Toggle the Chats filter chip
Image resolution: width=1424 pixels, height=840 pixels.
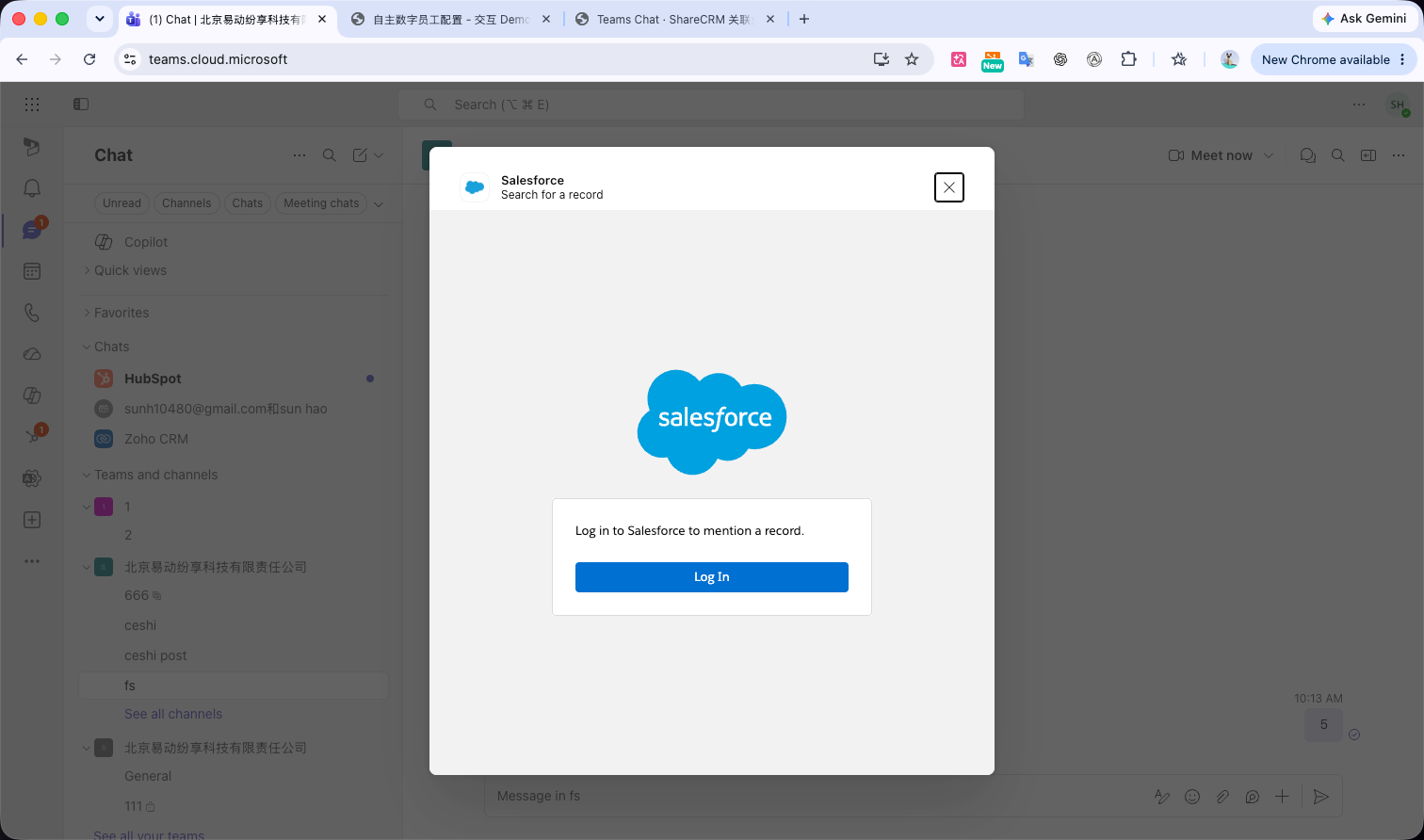coord(248,203)
